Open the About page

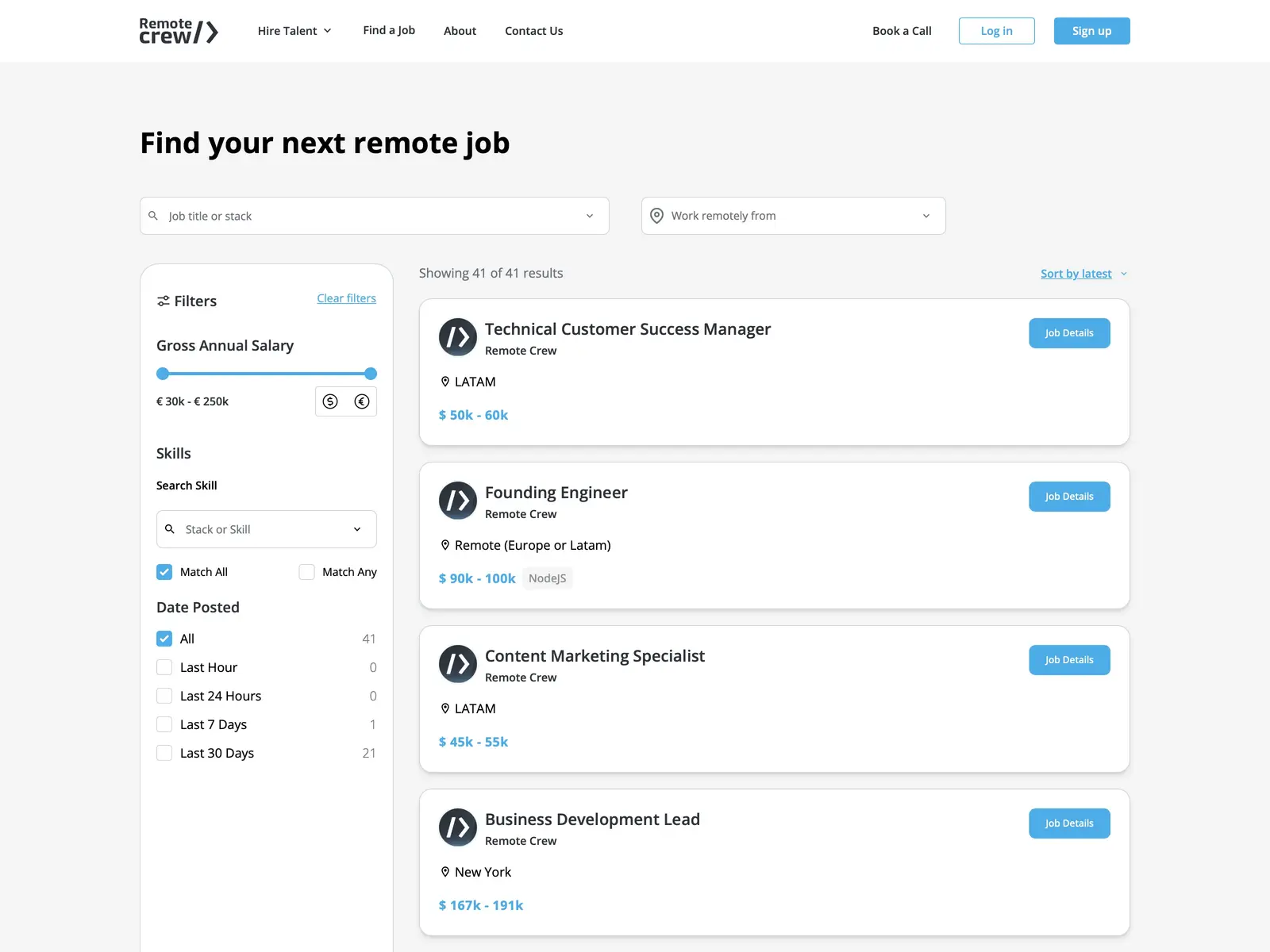click(x=460, y=31)
